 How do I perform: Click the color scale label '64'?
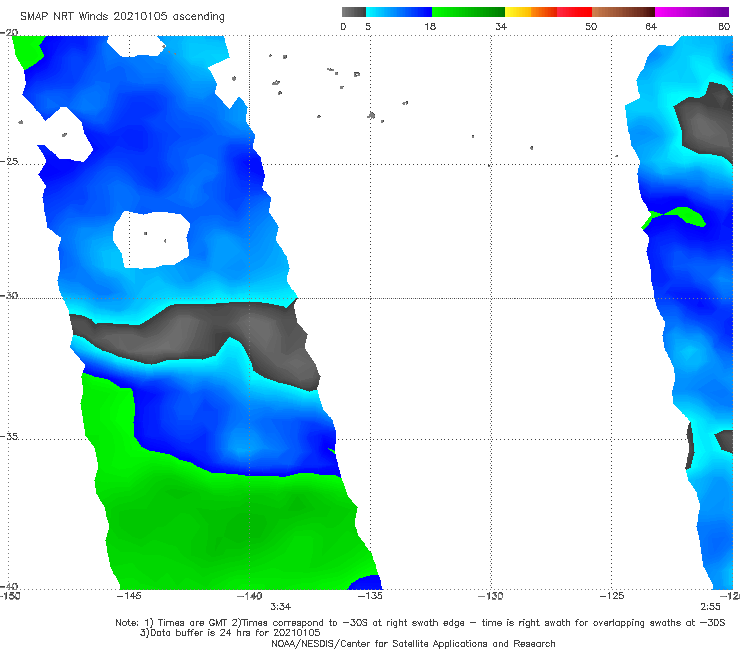point(651,27)
